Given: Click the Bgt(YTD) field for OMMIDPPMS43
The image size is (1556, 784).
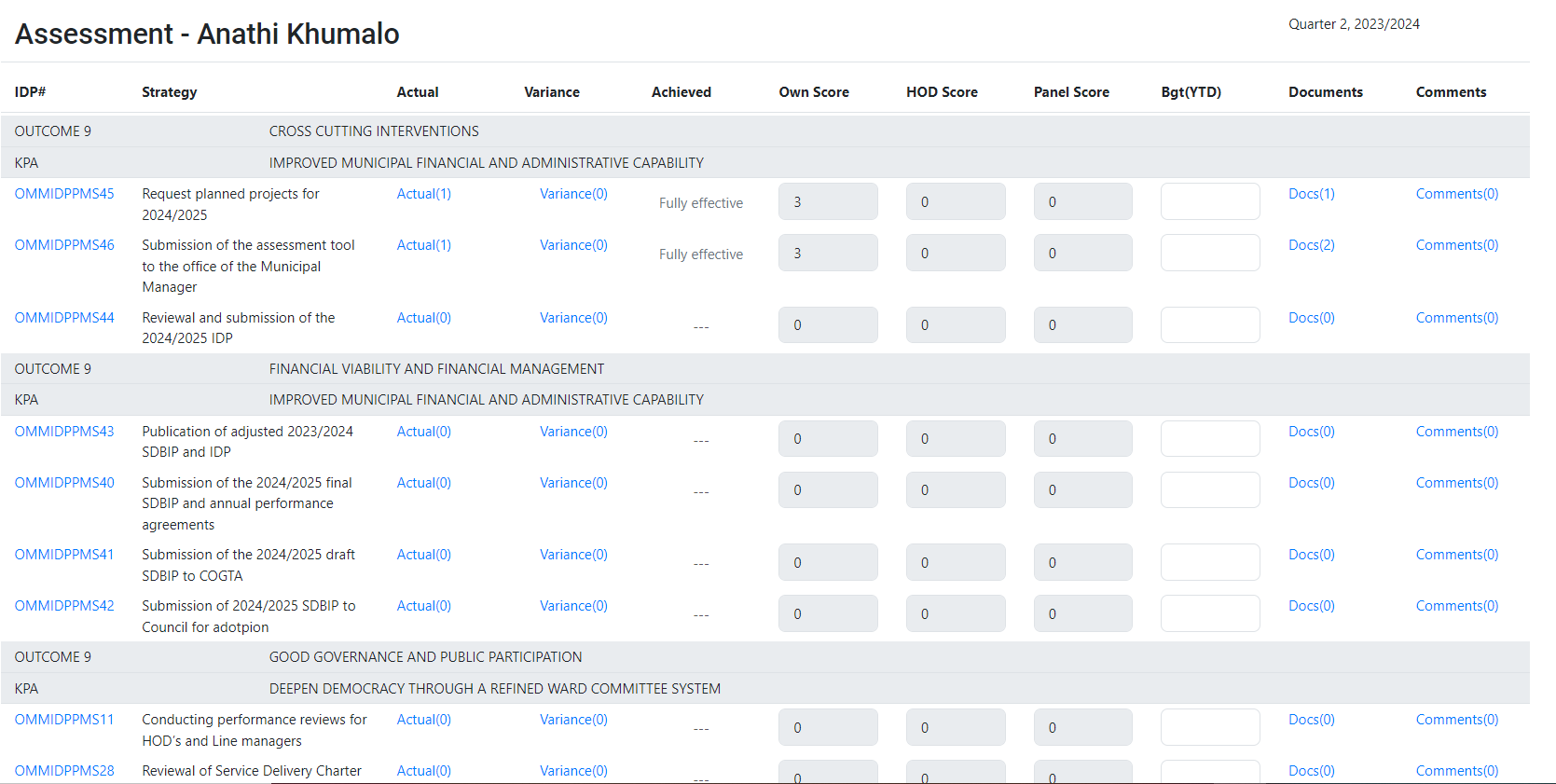Looking at the screenshot, I should pyautogui.click(x=1209, y=439).
